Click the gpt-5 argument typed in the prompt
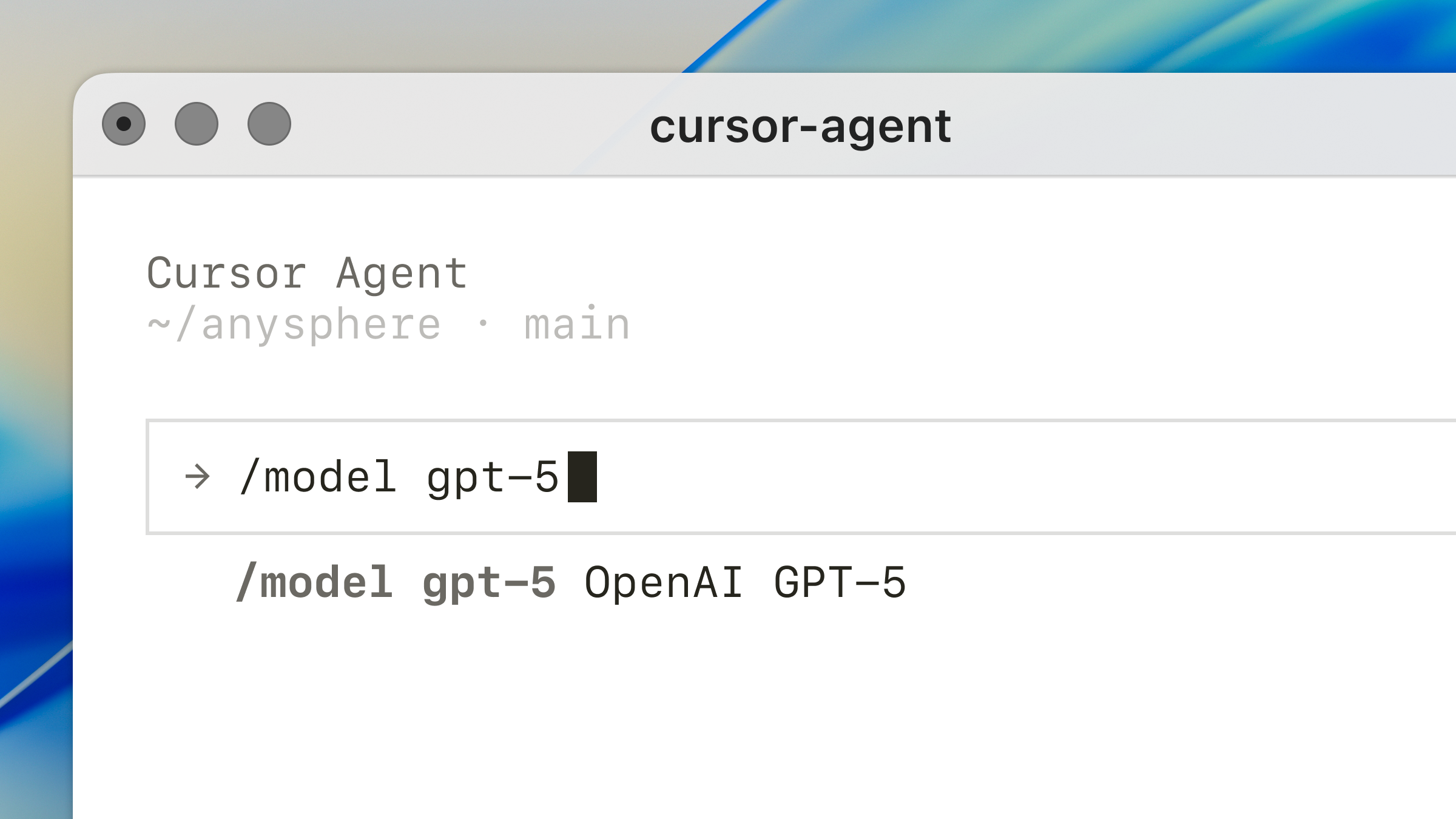This screenshot has height=819, width=1456. point(492,477)
